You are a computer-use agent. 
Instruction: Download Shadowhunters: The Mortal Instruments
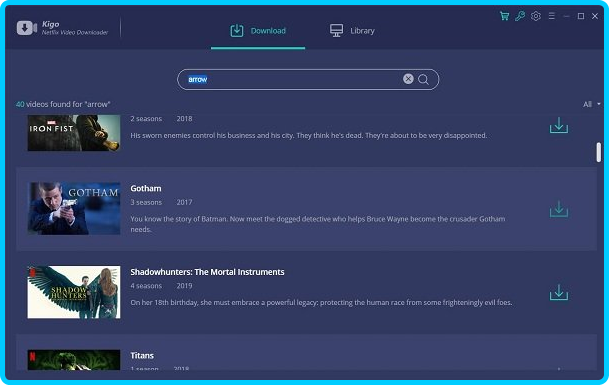coord(559,293)
